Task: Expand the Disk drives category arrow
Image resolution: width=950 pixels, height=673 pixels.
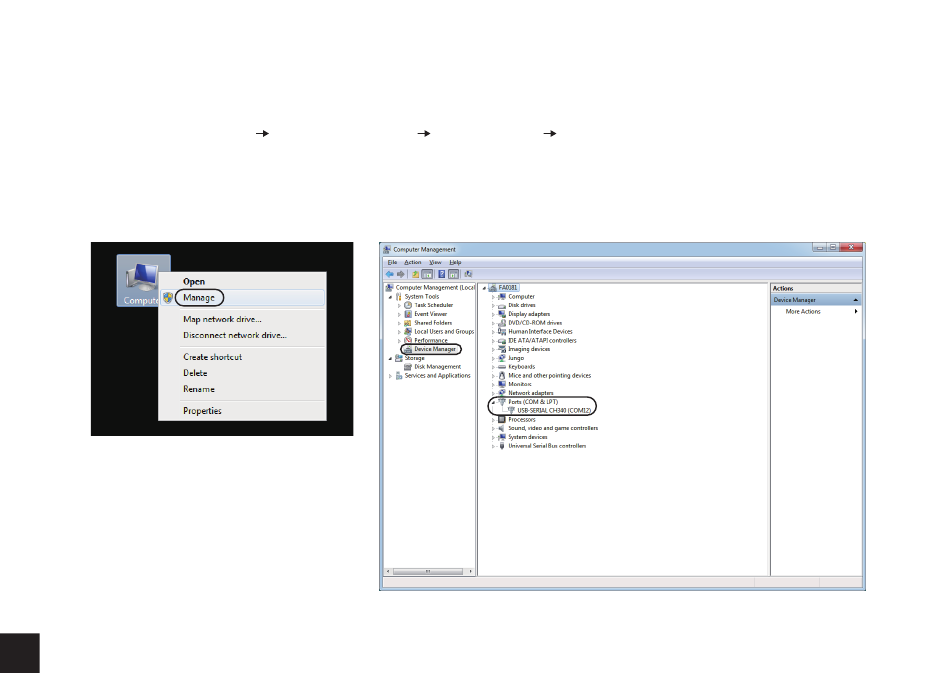Action: (493, 305)
